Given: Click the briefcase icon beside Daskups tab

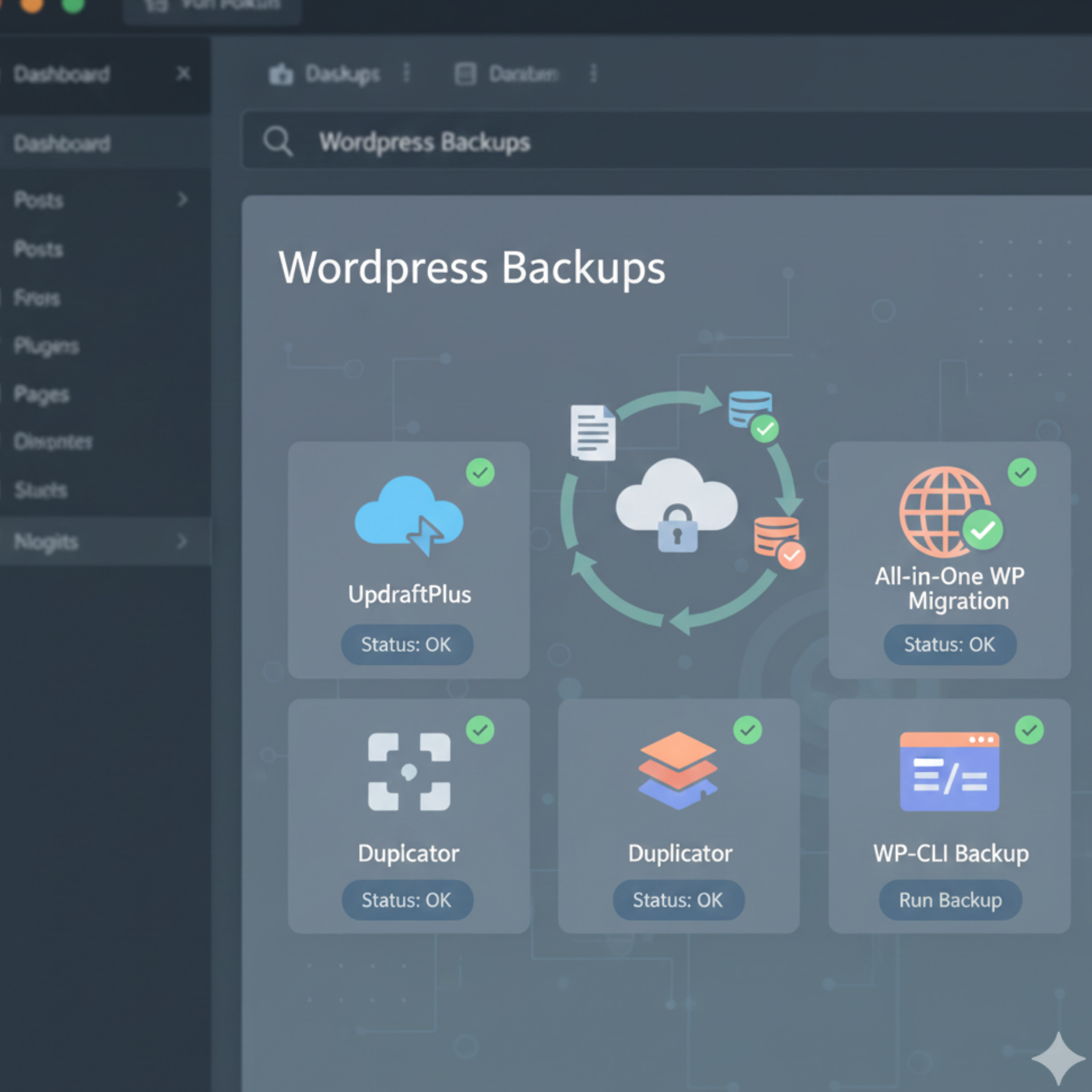Looking at the screenshot, I should [281, 74].
